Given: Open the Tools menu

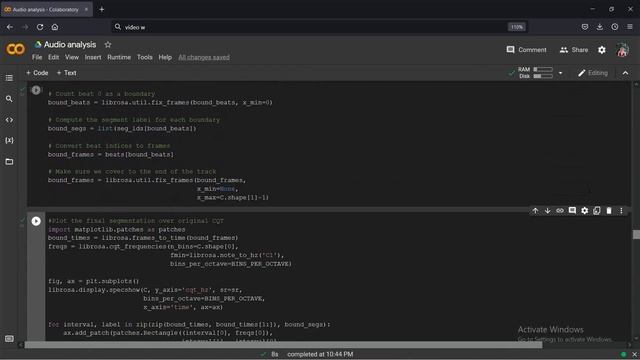Looking at the screenshot, I should click(x=144, y=57).
